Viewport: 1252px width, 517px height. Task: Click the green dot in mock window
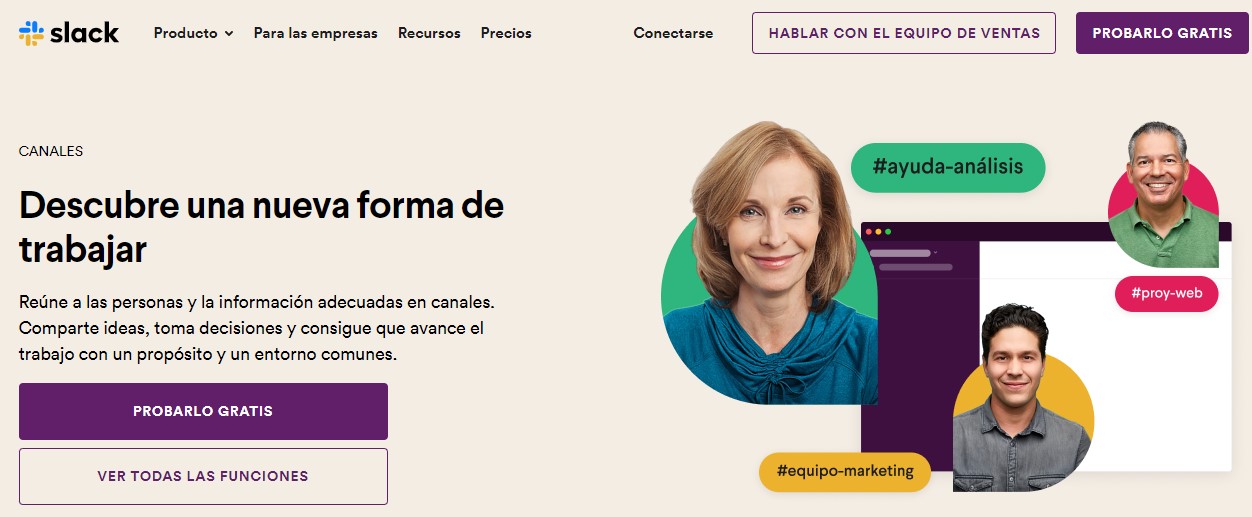[x=888, y=232]
